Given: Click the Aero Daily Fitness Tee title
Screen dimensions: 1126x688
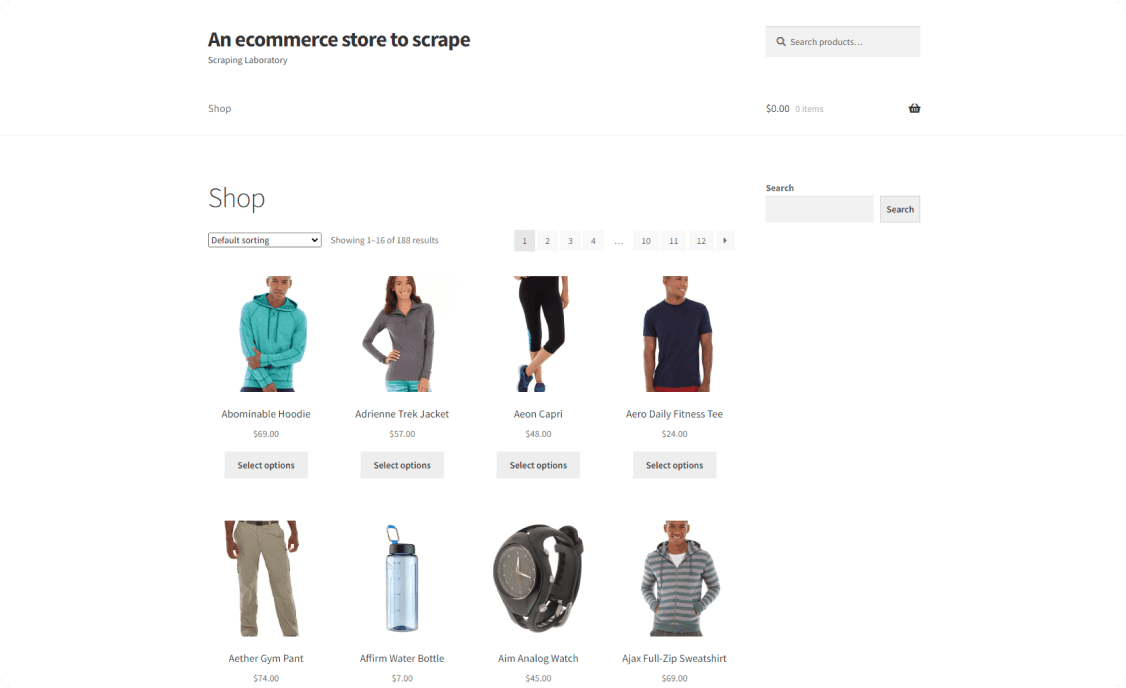Looking at the screenshot, I should tap(674, 414).
